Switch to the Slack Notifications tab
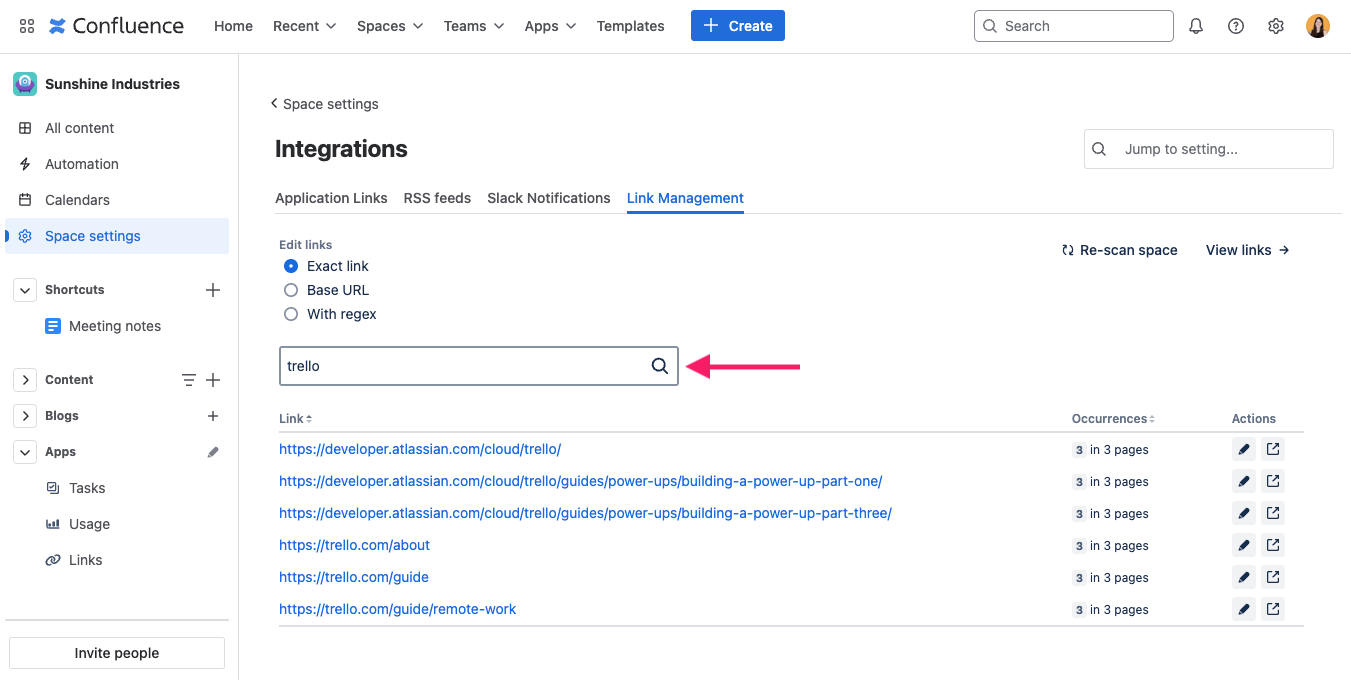The width and height of the screenshot is (1351, 680). click(x=548, y=198)
